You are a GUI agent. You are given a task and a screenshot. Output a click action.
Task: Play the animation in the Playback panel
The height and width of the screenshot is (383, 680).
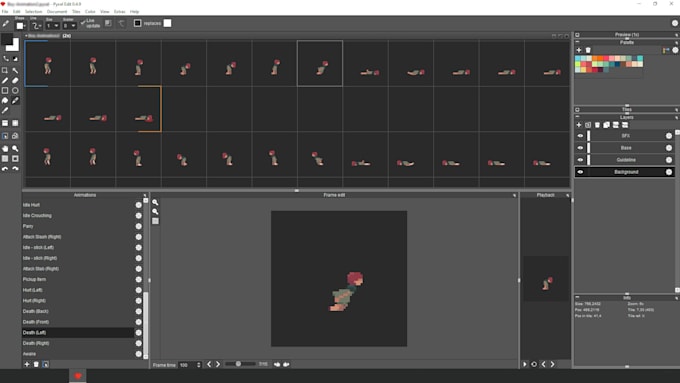(x=525, y=364)
